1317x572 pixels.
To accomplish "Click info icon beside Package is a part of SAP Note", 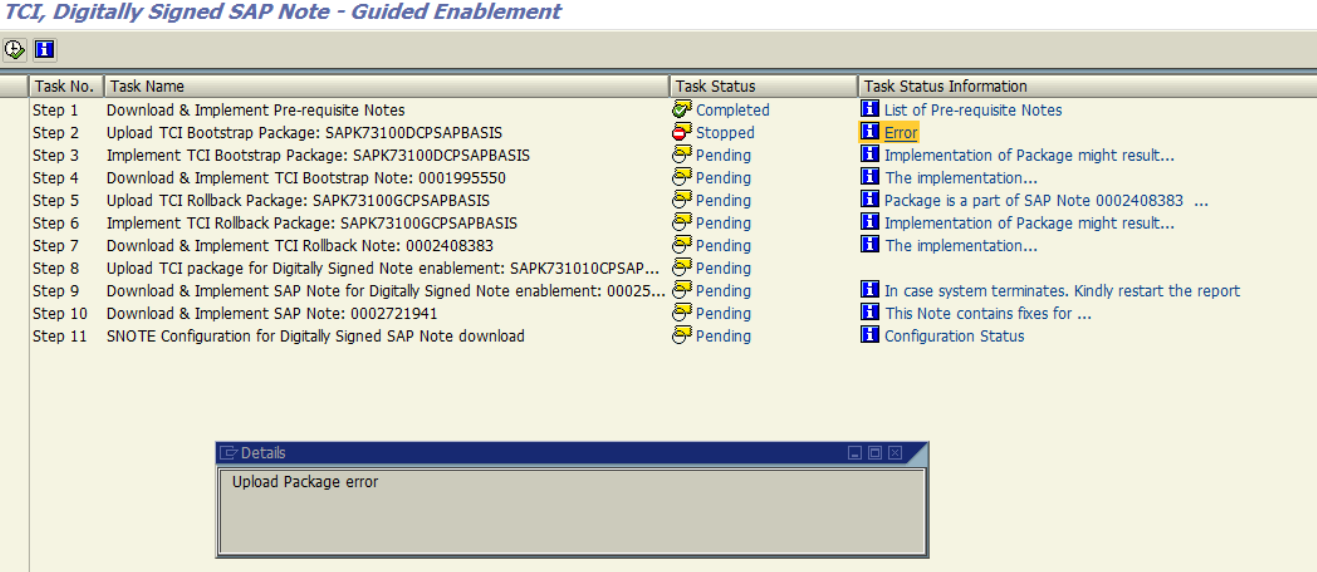I will point(870,200).
